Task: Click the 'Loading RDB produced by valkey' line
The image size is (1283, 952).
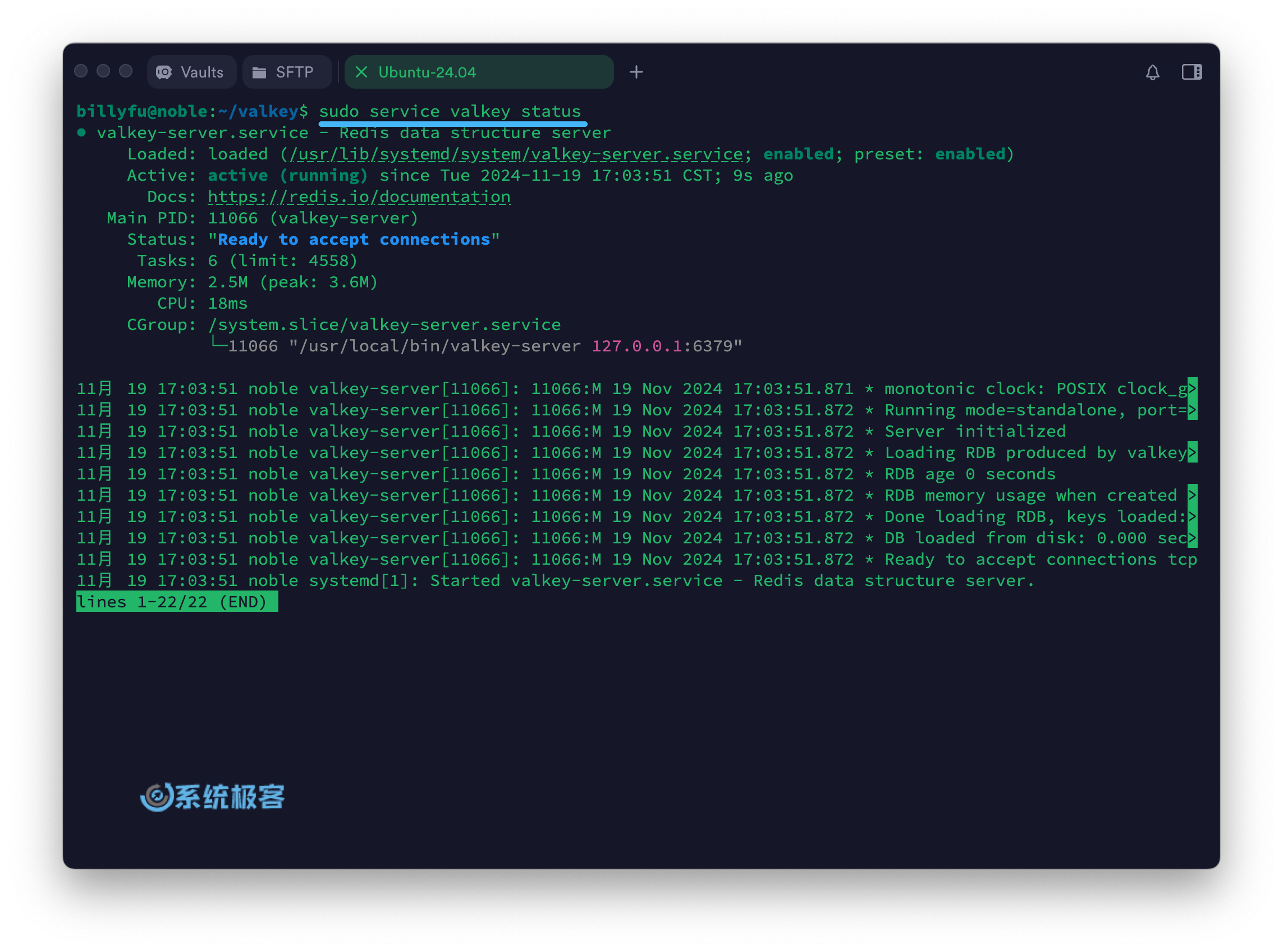Action: (x=636, y=452)
